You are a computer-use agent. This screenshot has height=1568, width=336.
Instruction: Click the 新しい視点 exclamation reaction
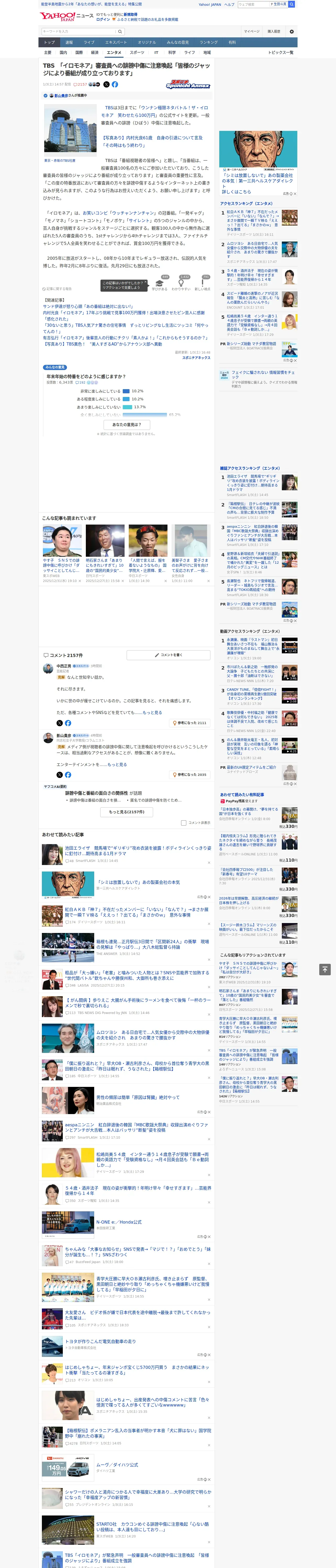click(x=203, y=285)
